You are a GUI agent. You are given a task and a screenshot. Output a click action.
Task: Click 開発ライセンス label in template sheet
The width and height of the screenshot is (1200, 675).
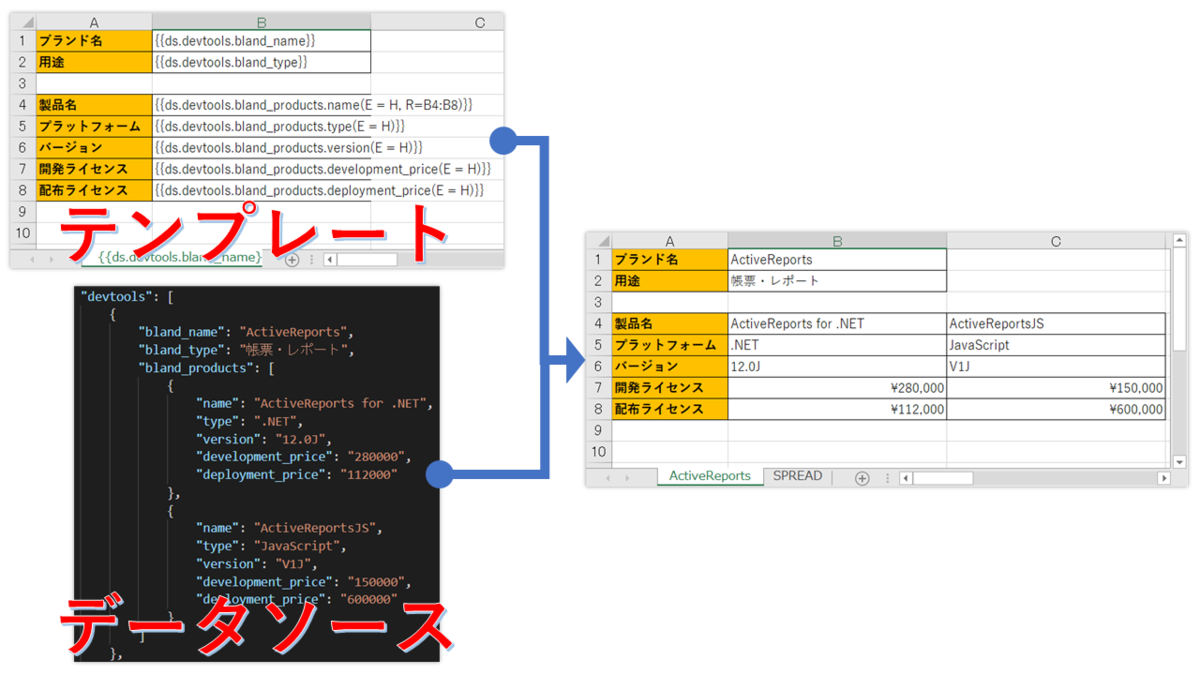tap(94, 169)
